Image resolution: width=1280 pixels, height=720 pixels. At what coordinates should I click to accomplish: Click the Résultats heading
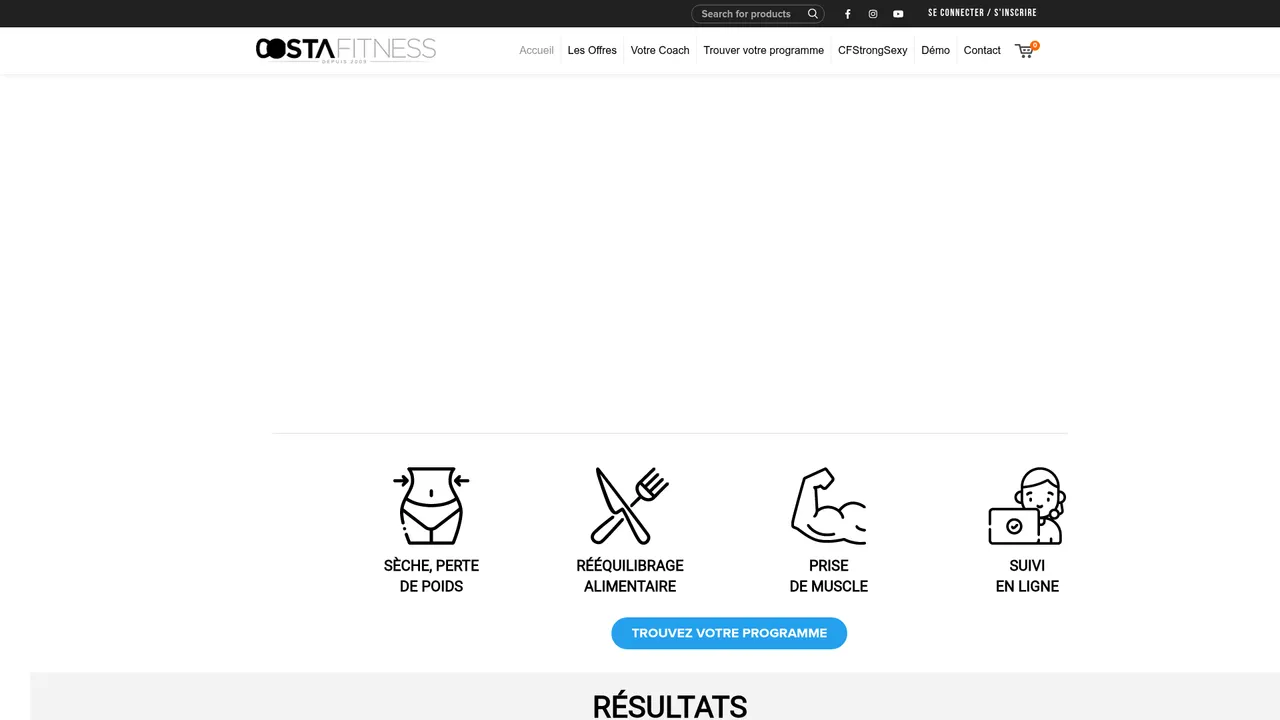(670, 706)
